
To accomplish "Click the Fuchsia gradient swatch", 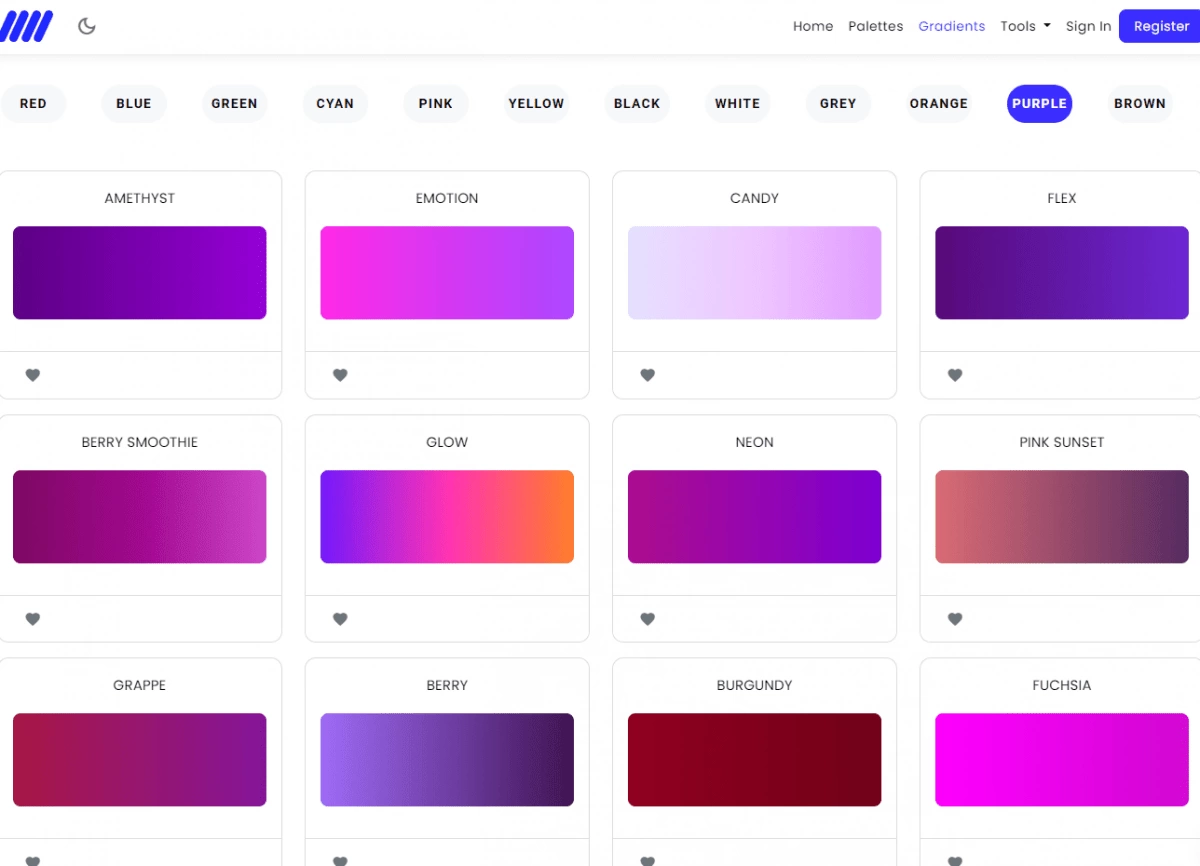I will (1061, 759).
